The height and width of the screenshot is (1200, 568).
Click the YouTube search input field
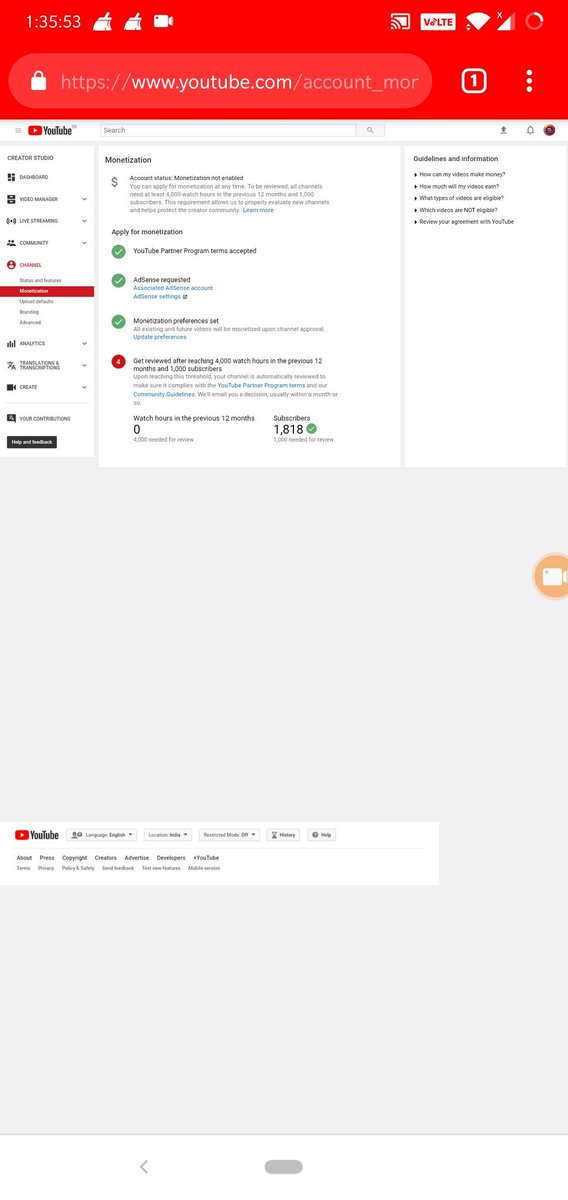pyautogui.click(x=228, y=130)
